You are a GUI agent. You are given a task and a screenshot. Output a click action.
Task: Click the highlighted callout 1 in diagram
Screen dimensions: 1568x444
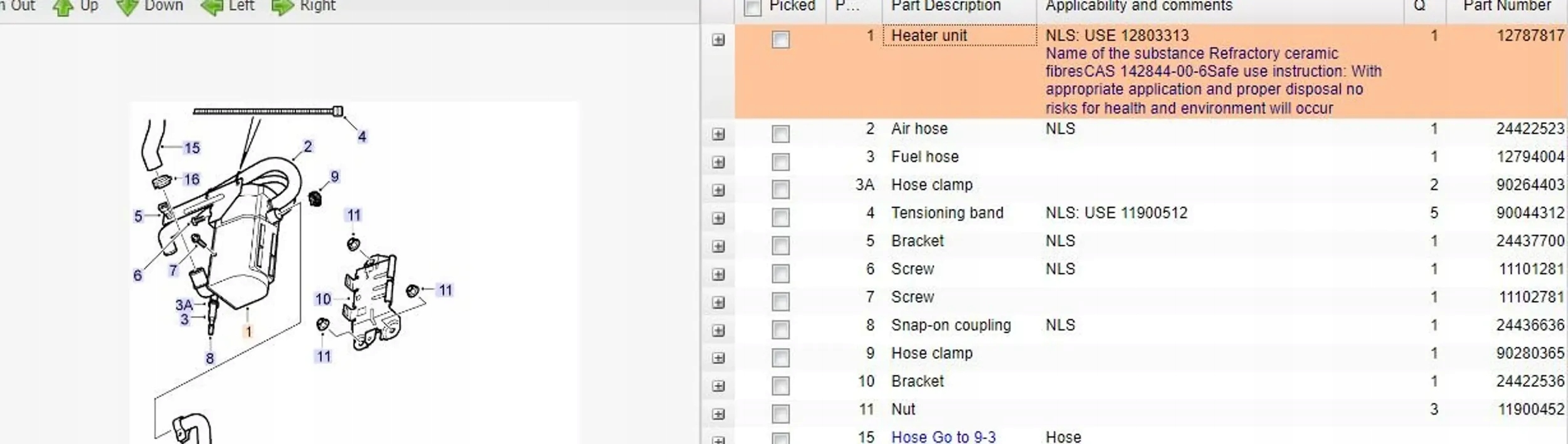click(x=248, y=331)
